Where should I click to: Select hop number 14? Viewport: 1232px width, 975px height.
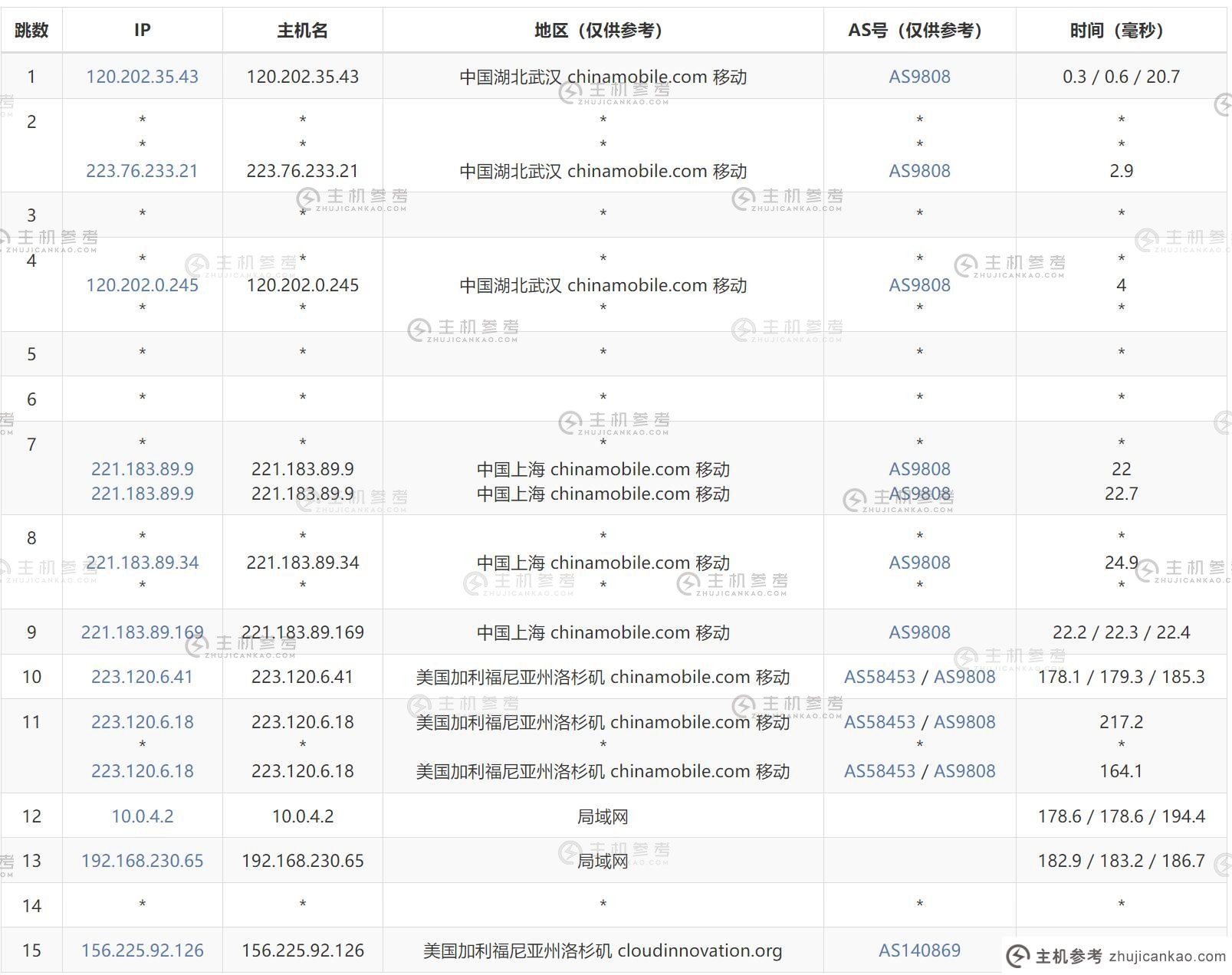[31, 906]
